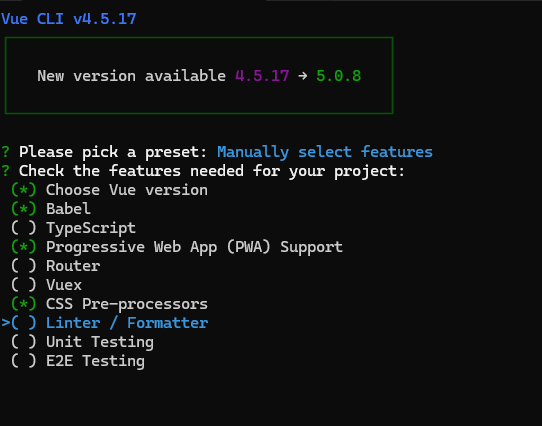Click the Vue CLI v4.5.17 header text

[x=69, y=19]
